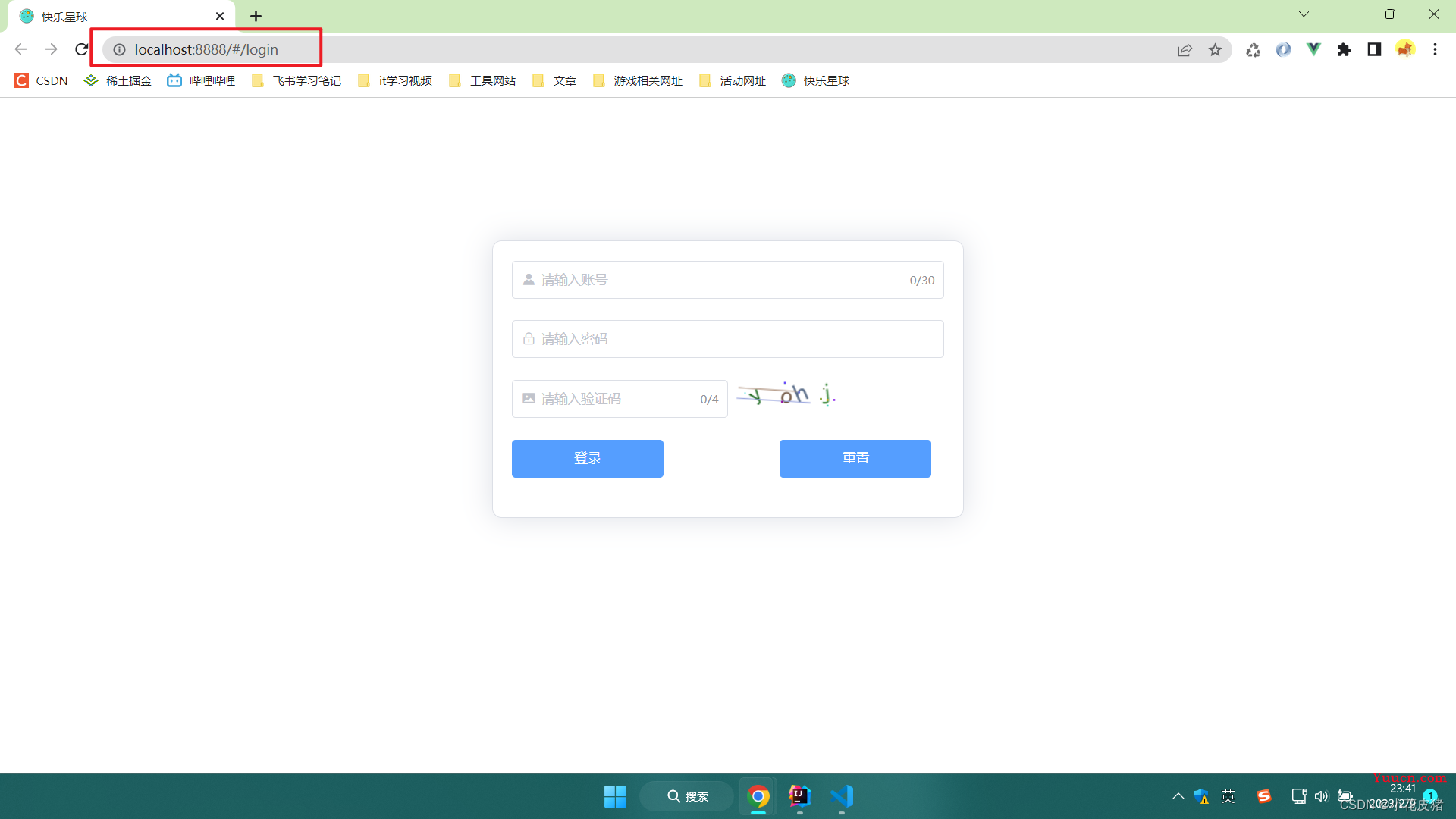Open Visual Studio Code from the taskbar

pos(841,796)
